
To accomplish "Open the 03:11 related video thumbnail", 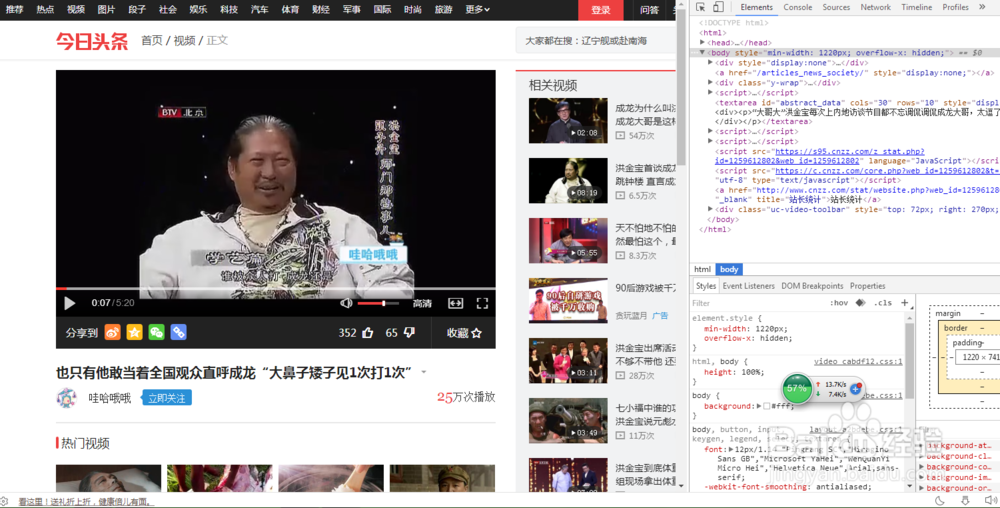I will [x=568, y=361].
